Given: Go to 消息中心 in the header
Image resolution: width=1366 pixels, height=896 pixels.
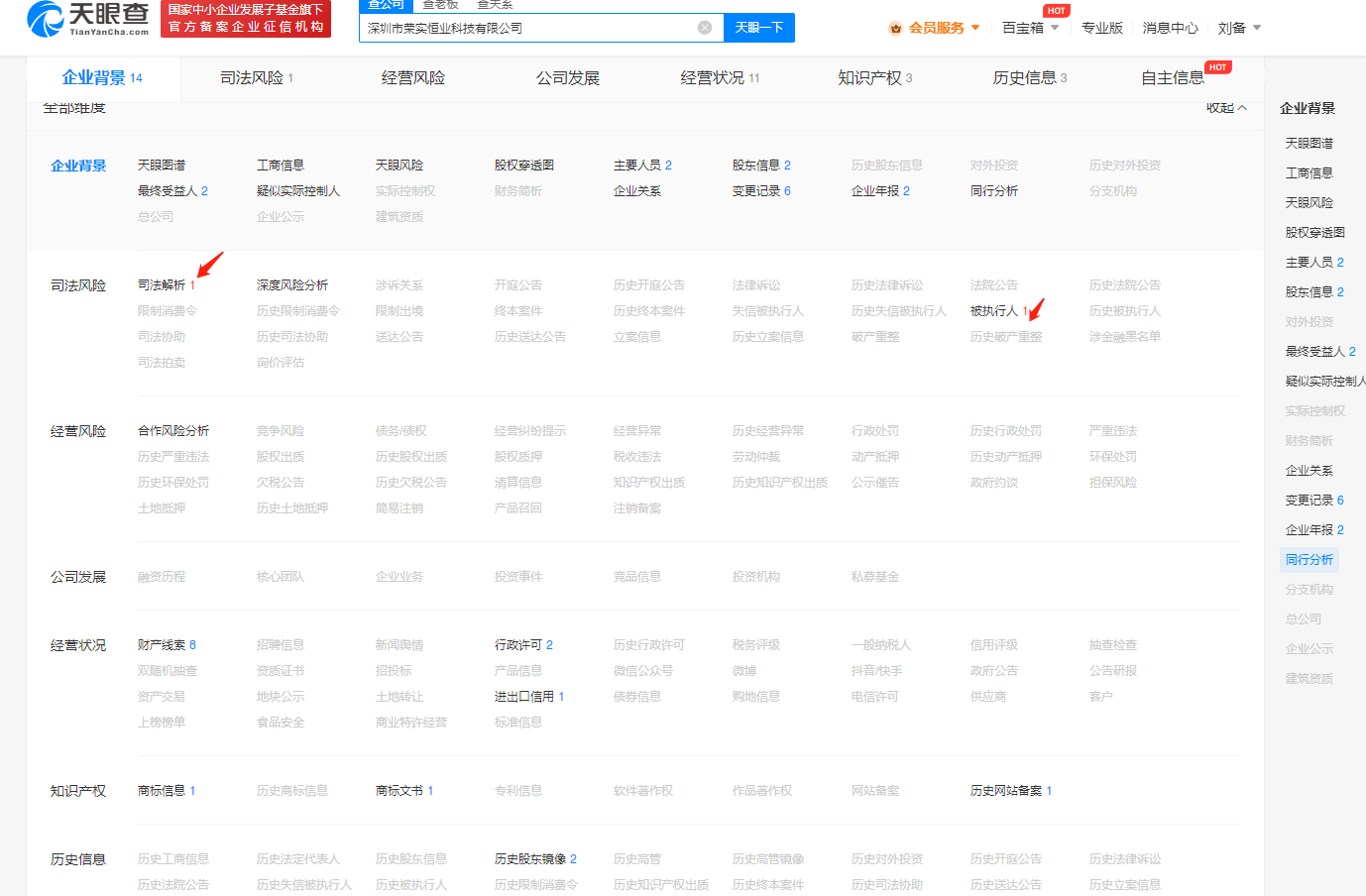Looking at the screenshot, I should (x=1170, y=28).
